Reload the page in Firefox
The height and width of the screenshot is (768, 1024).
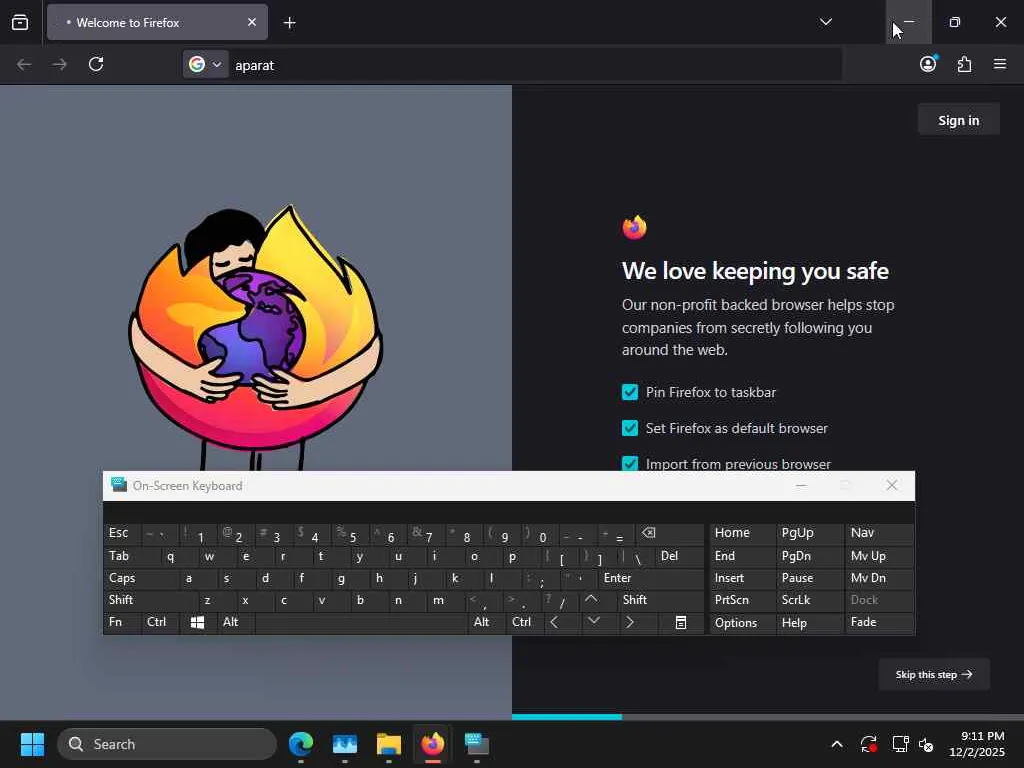tap(96, 64)
